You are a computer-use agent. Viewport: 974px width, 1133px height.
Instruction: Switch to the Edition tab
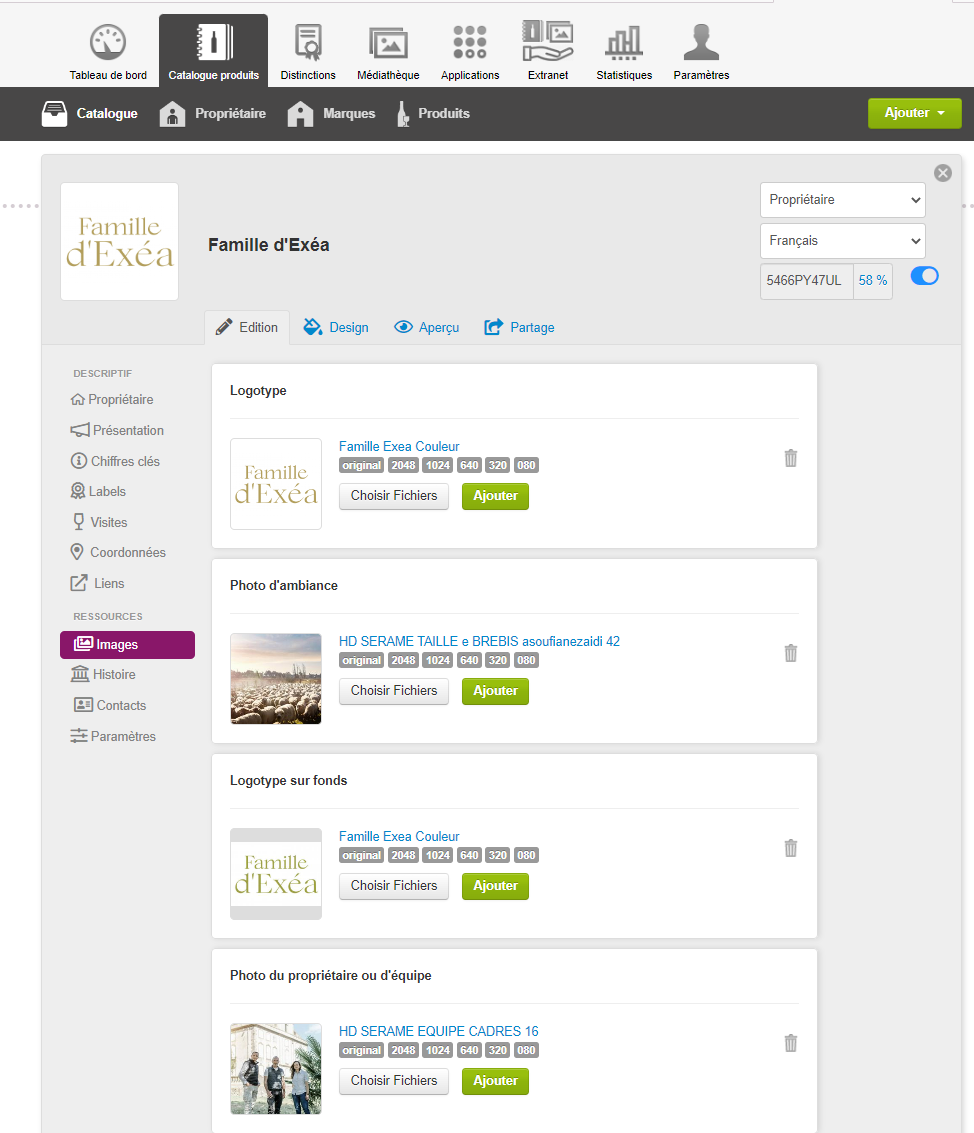point(247,327)
